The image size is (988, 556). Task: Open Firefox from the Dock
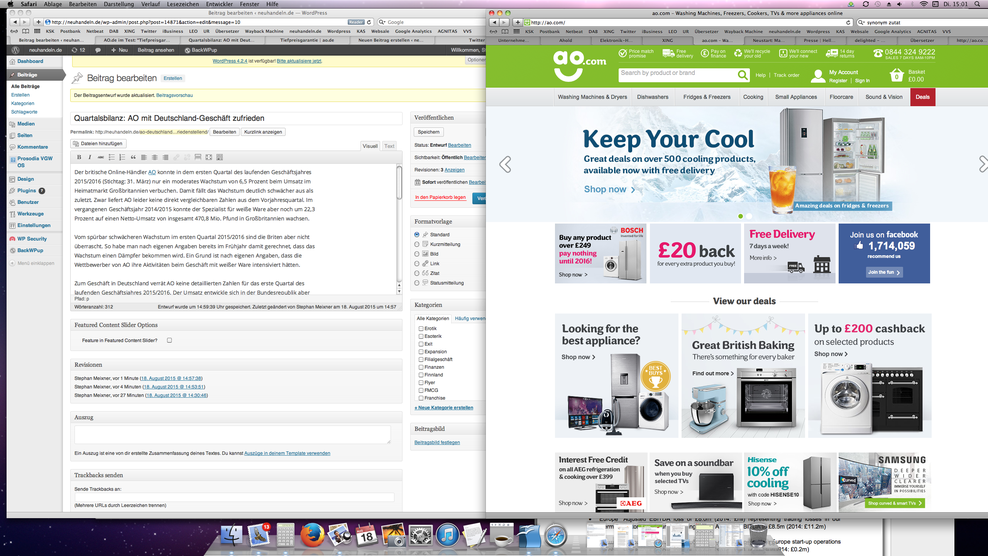pos(312,535)
